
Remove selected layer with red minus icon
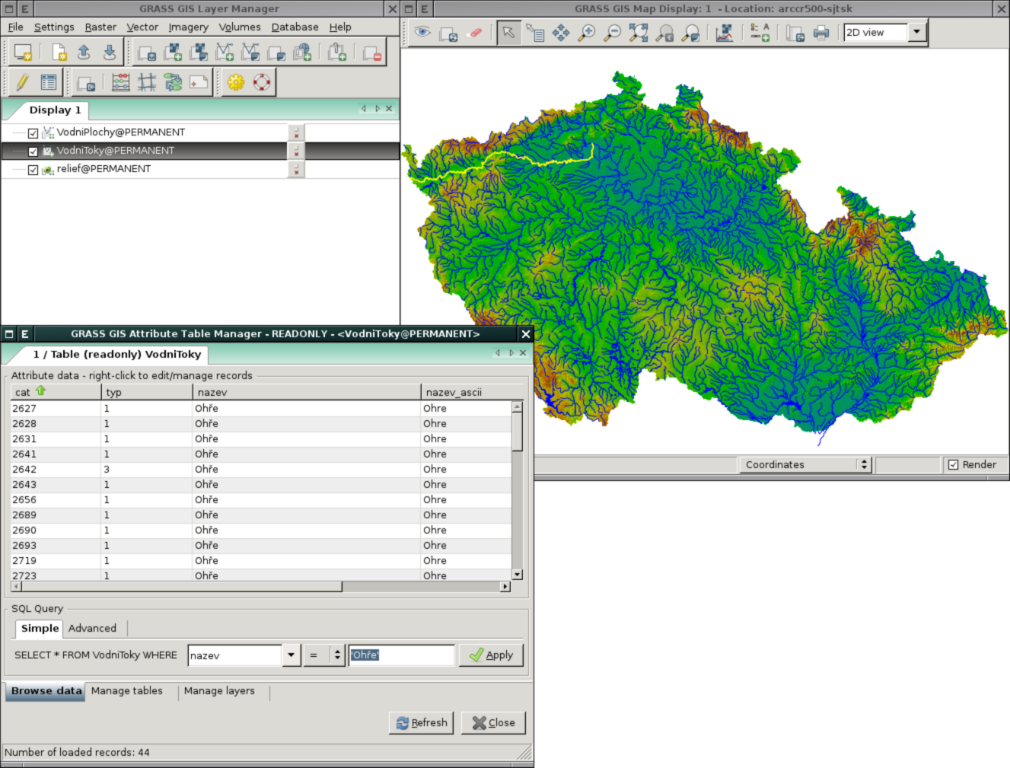tap(372, 53)
